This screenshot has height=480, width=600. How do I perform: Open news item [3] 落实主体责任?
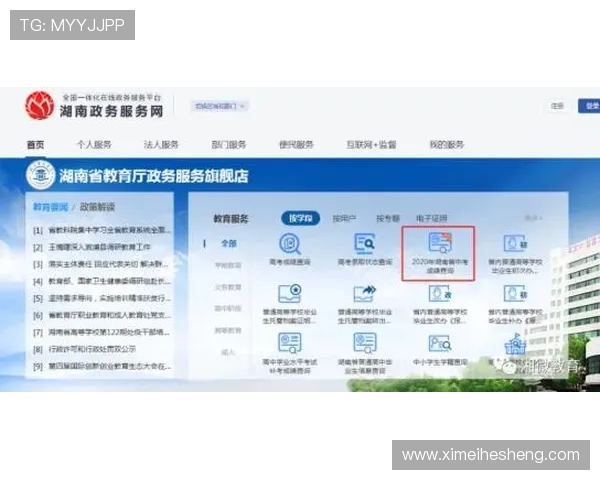pos(101,264)
